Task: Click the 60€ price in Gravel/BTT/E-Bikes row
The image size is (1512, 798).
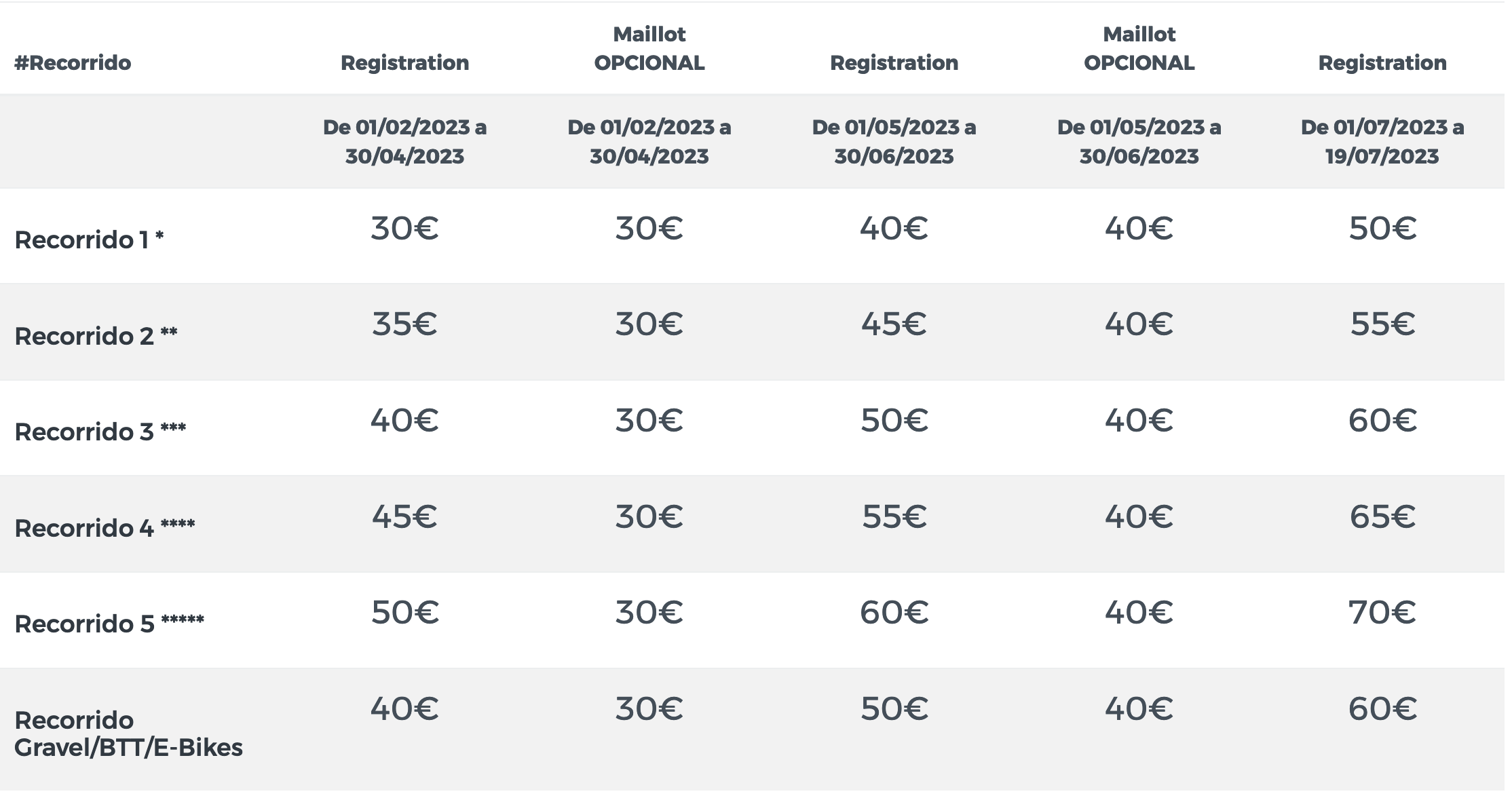Action: click(1382, 709)
